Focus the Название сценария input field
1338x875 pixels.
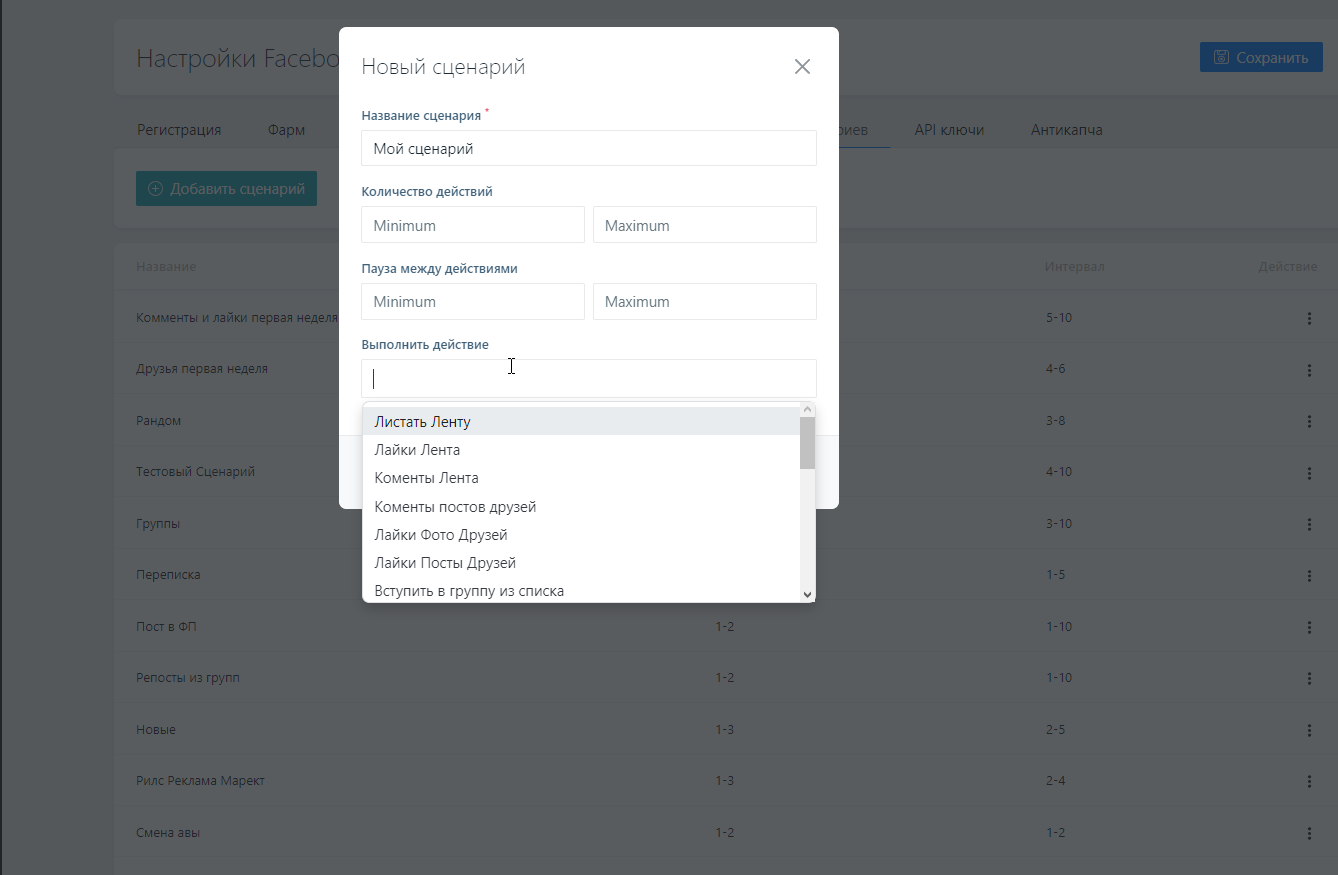(x=588, y=149)
